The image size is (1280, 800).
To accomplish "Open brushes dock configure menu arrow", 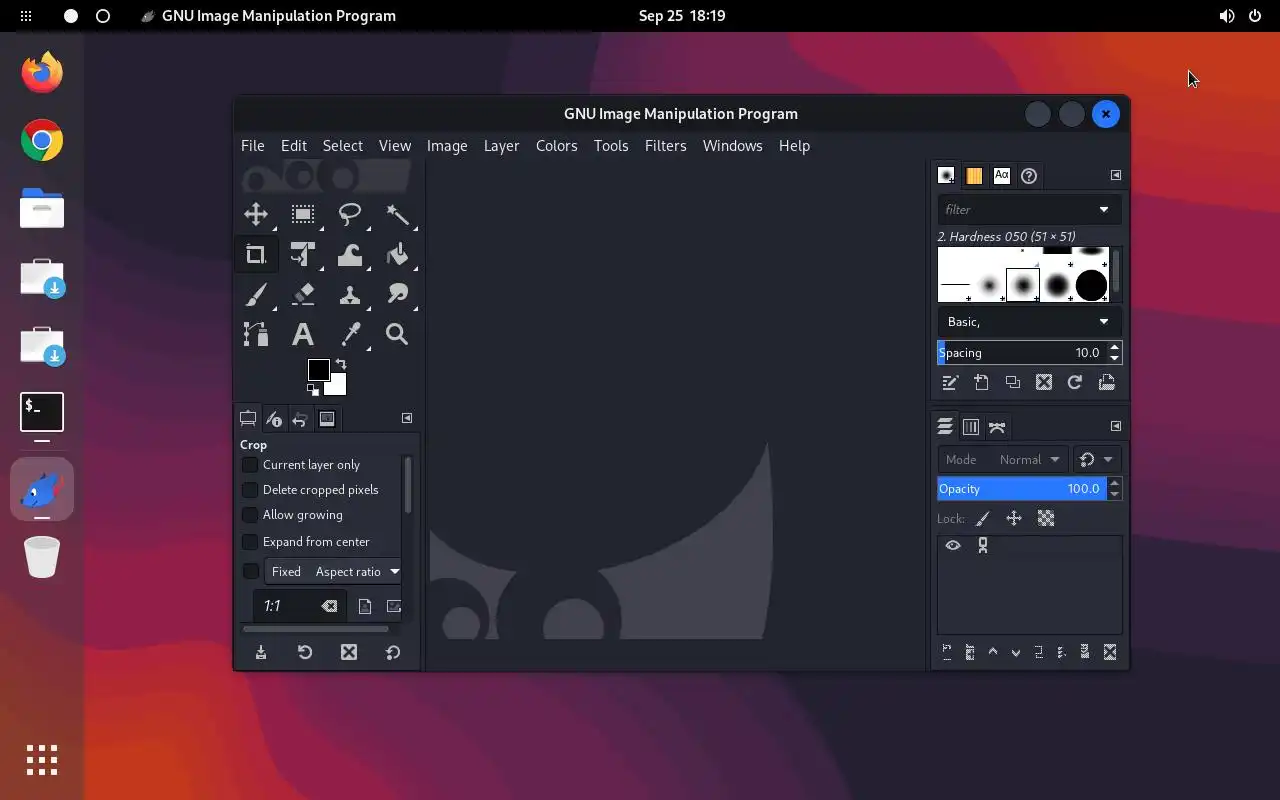I will (1116, 175).
